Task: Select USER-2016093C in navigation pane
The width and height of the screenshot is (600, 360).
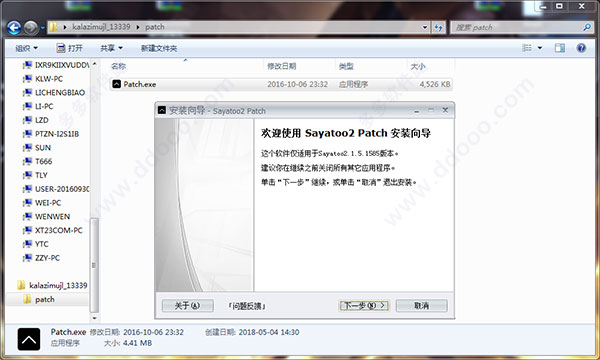Action: pos(56,189)
